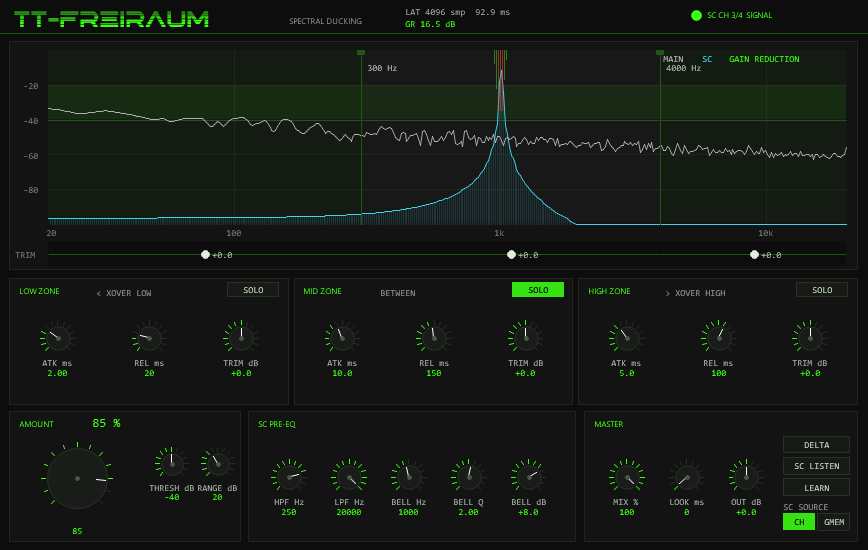868x550 pixels.
Task: Click the LPF value 20000
Action: (349, 512)
